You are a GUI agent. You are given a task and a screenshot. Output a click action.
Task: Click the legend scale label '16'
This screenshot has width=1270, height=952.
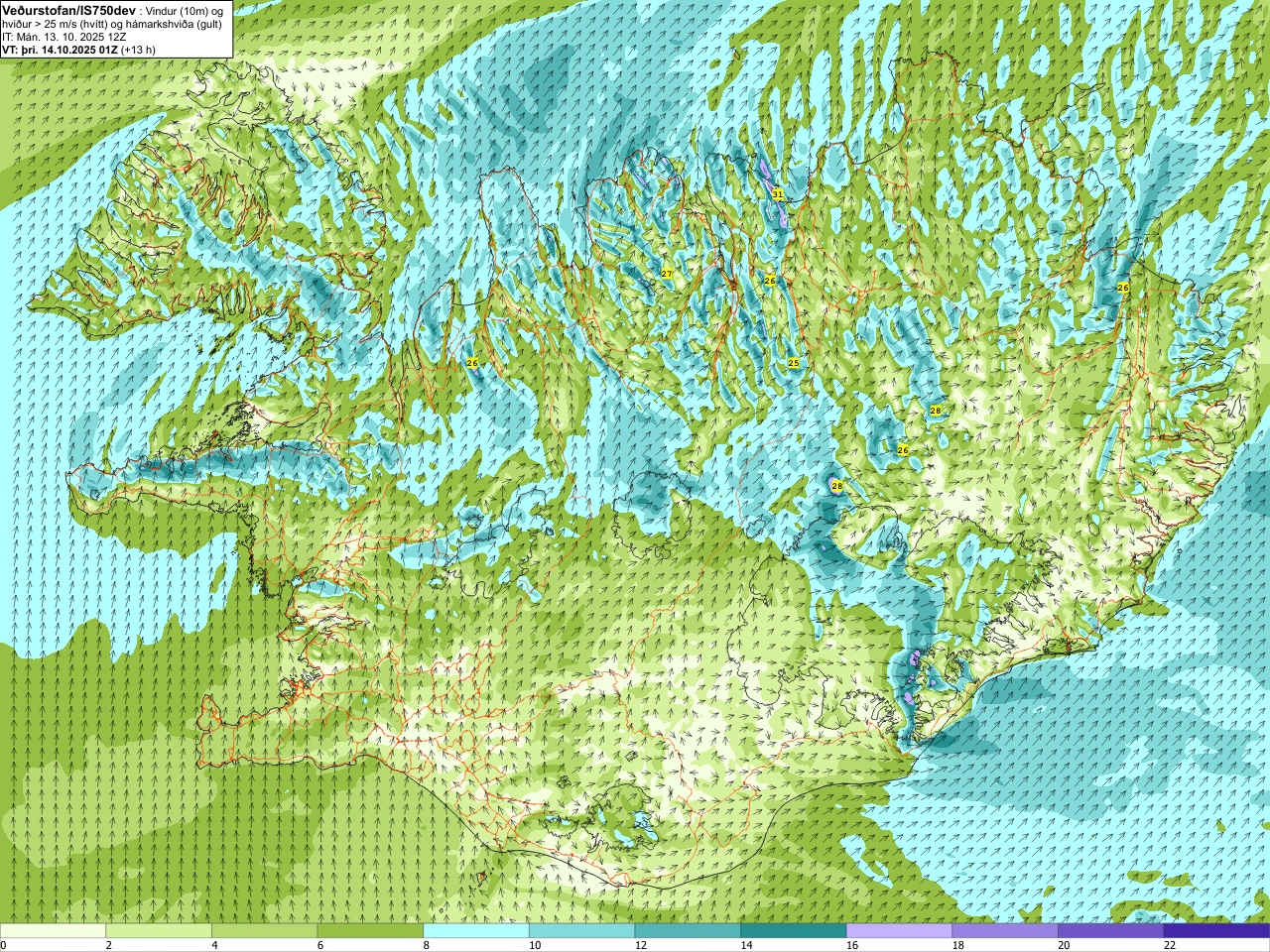(x=852, y=945)
